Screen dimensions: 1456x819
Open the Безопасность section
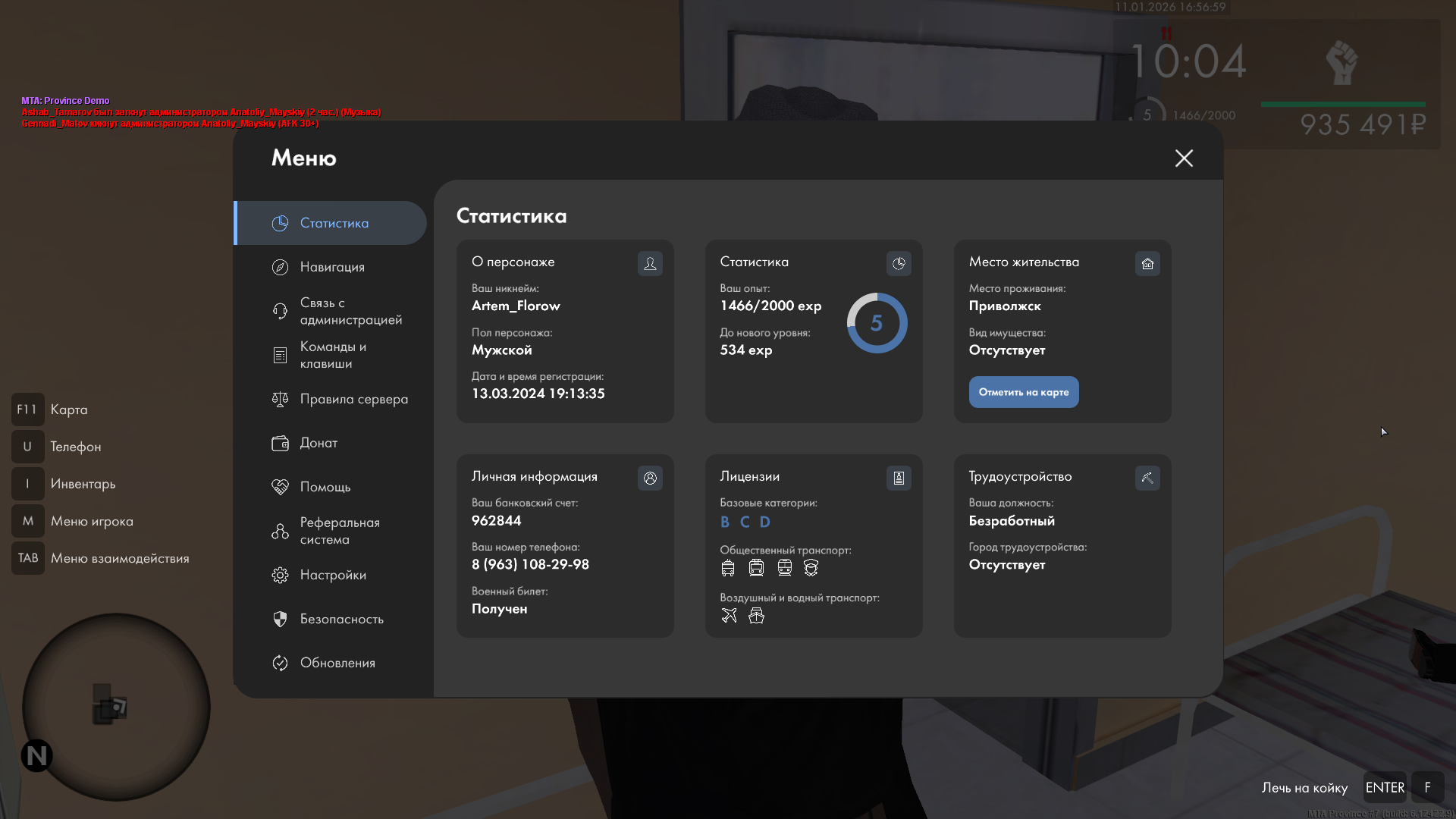(x=341, y=619)
